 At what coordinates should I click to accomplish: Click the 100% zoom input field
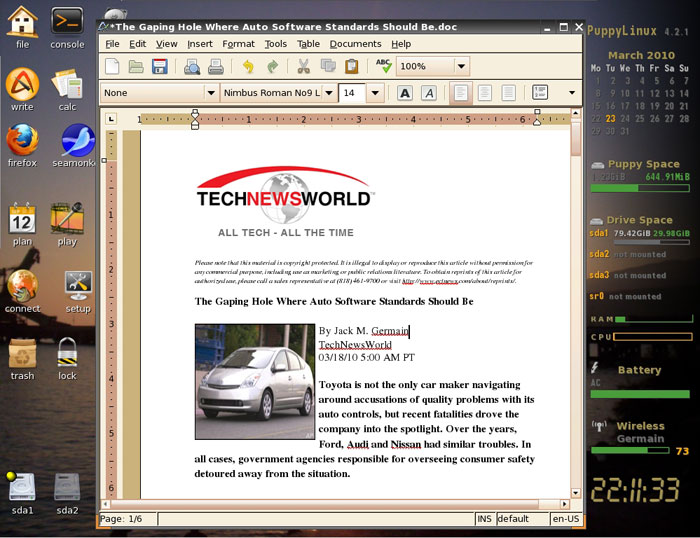tap(425, 67)
